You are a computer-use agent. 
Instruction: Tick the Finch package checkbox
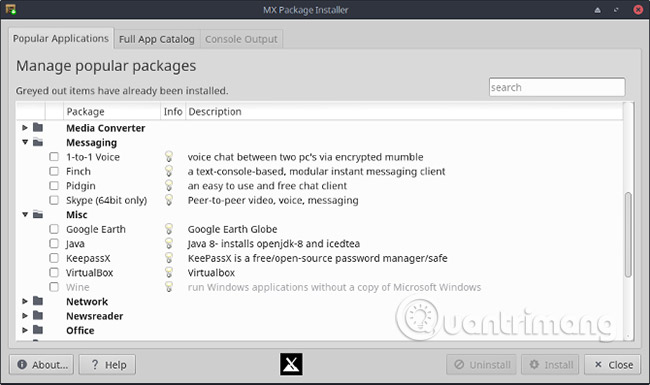[54, 171]
